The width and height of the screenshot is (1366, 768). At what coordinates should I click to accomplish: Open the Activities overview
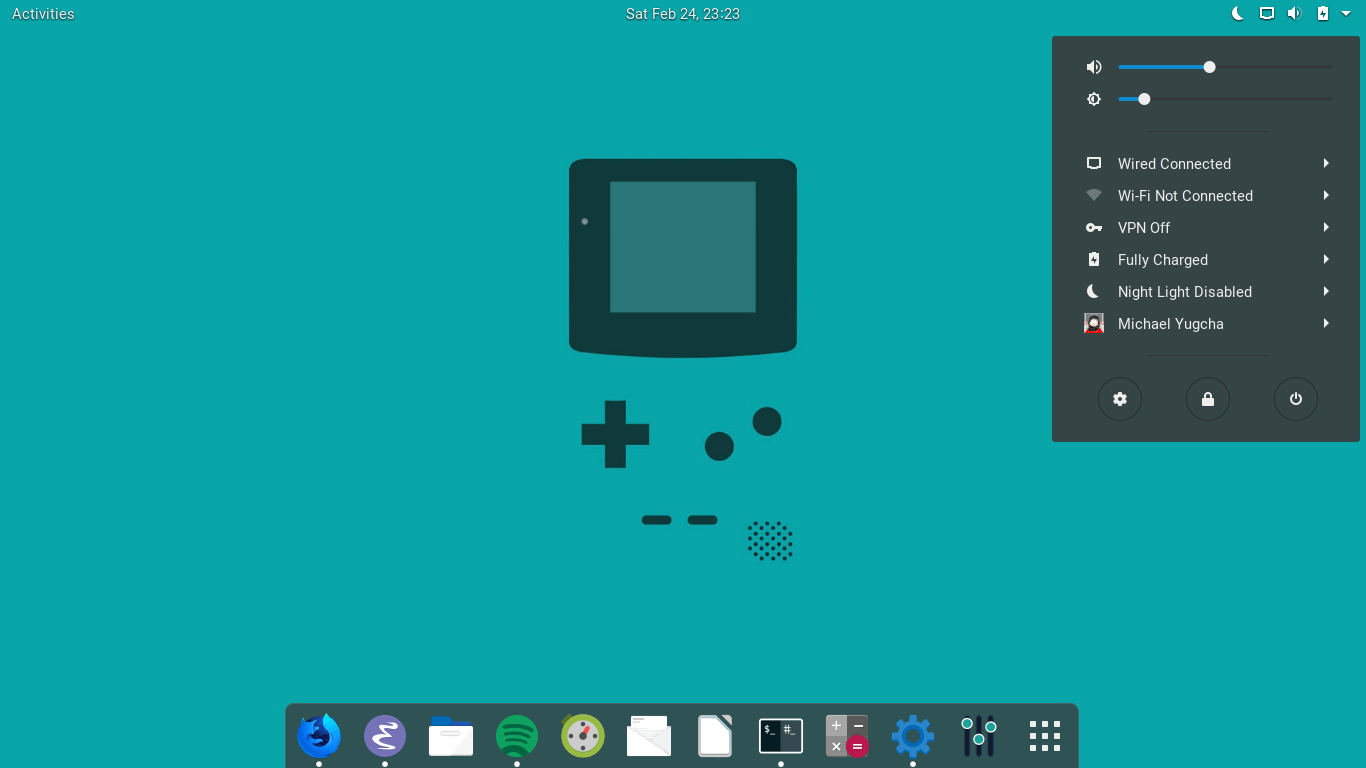point(43,13)
